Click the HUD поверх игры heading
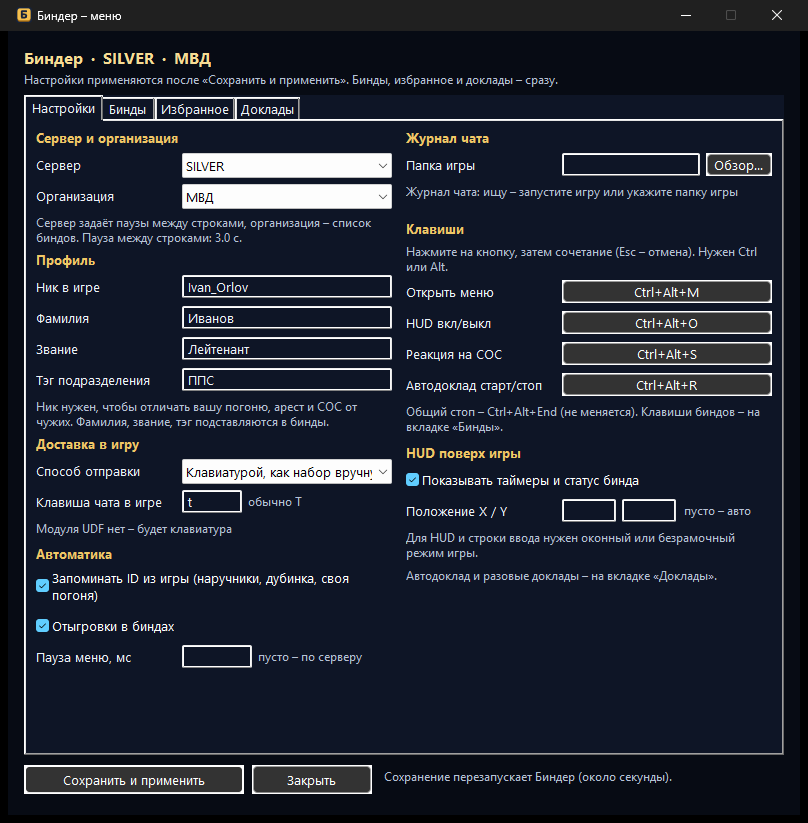Viewport: 808px width, 823px height. pyautogui.click(x=464, y=453)
